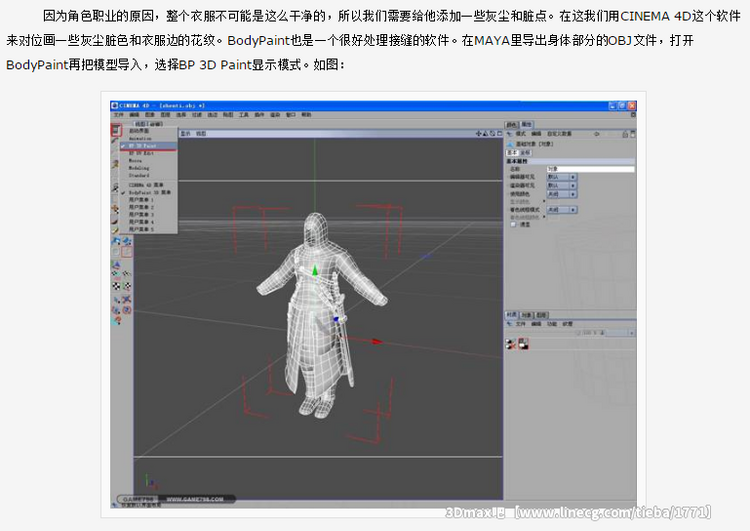750x531 pixels.
Task: Select the material thumbnail with red X
Action: click(x=511, y=343)
